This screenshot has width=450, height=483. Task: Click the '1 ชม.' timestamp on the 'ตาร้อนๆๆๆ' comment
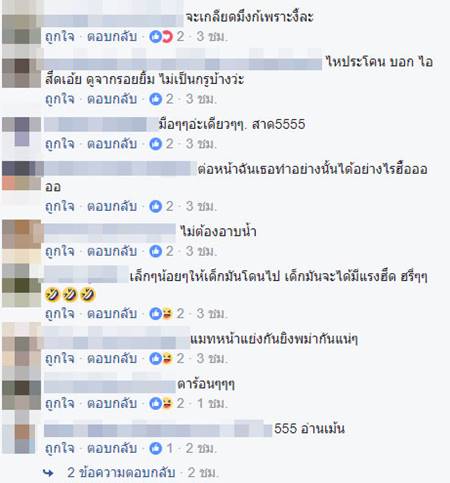pyautogui.click(x=212, y=403)
